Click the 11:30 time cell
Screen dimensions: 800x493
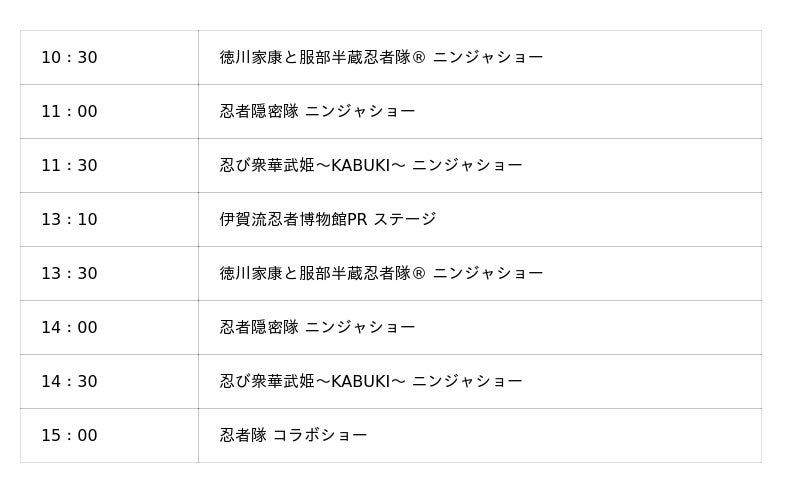pyautogui.click(x=69, y=166)
